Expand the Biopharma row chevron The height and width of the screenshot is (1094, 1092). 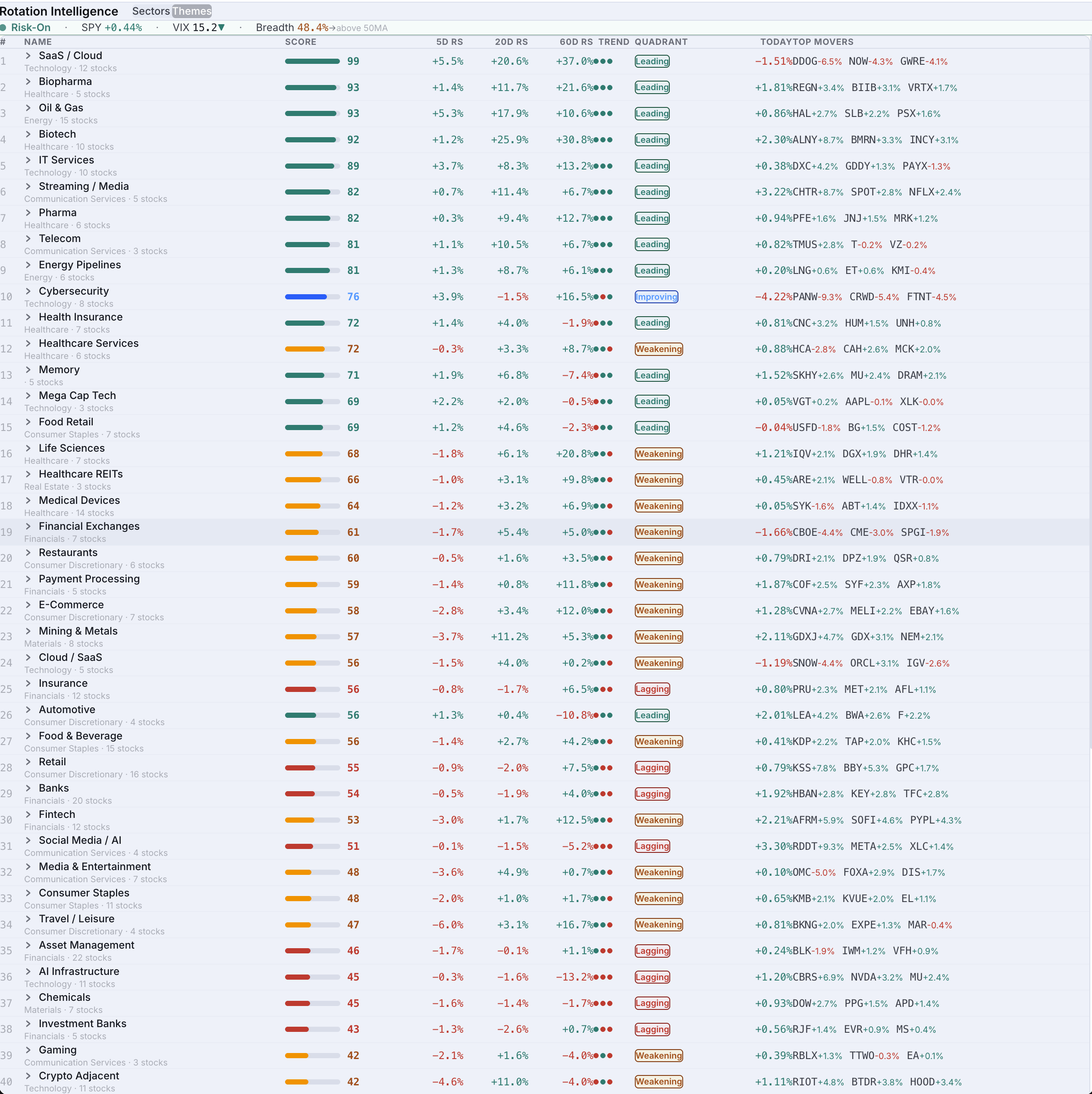point(28,82)
